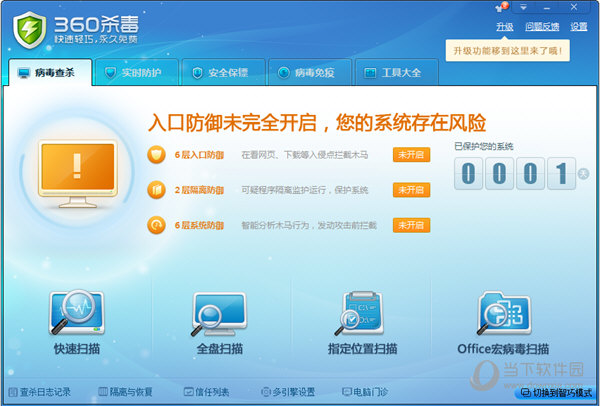600x406 pixels.
Task: Click the 6层系统防御 icon
Action: (156, 225)
